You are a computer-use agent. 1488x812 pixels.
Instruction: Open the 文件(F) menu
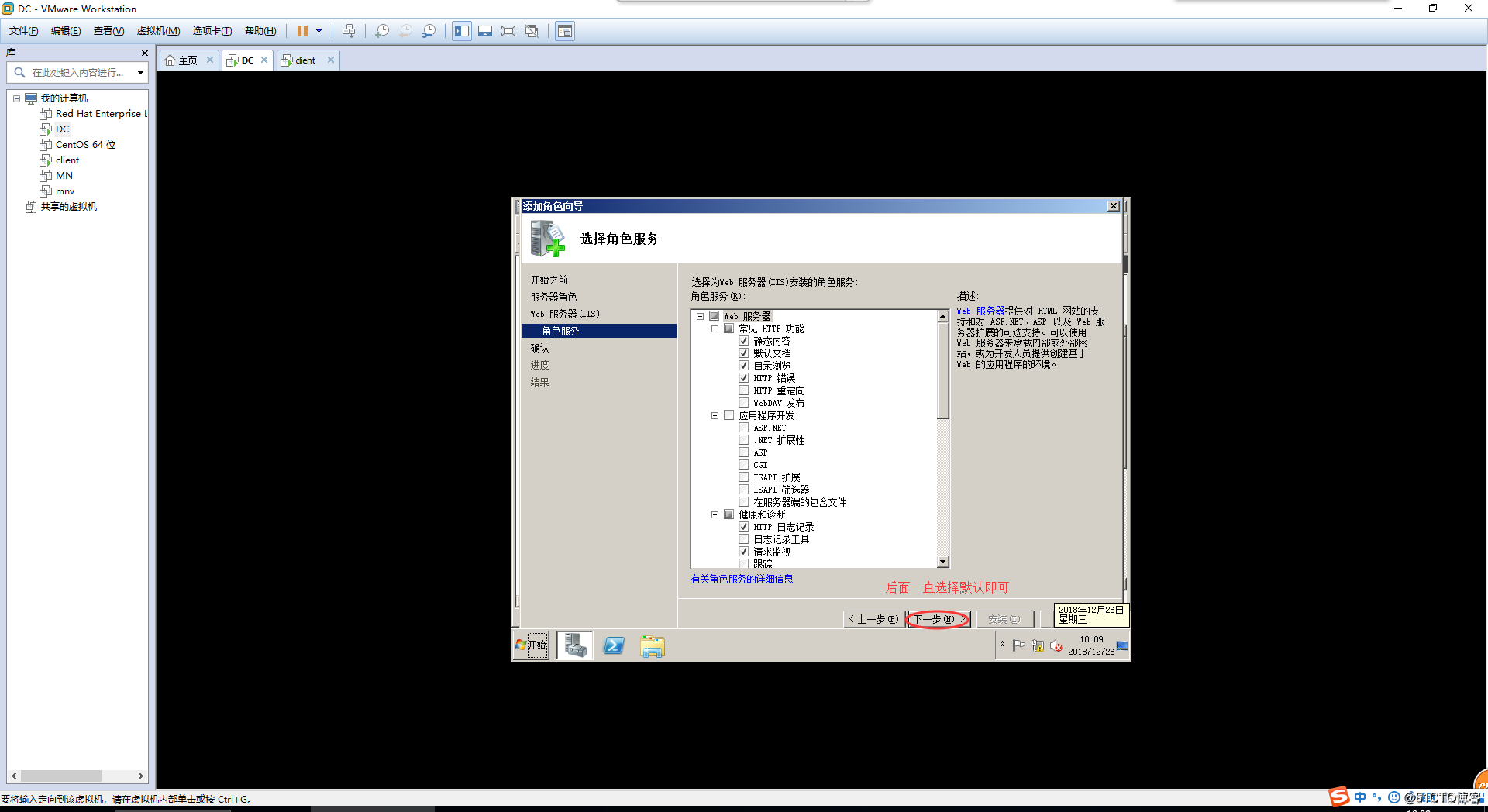[x=23, y=31]
